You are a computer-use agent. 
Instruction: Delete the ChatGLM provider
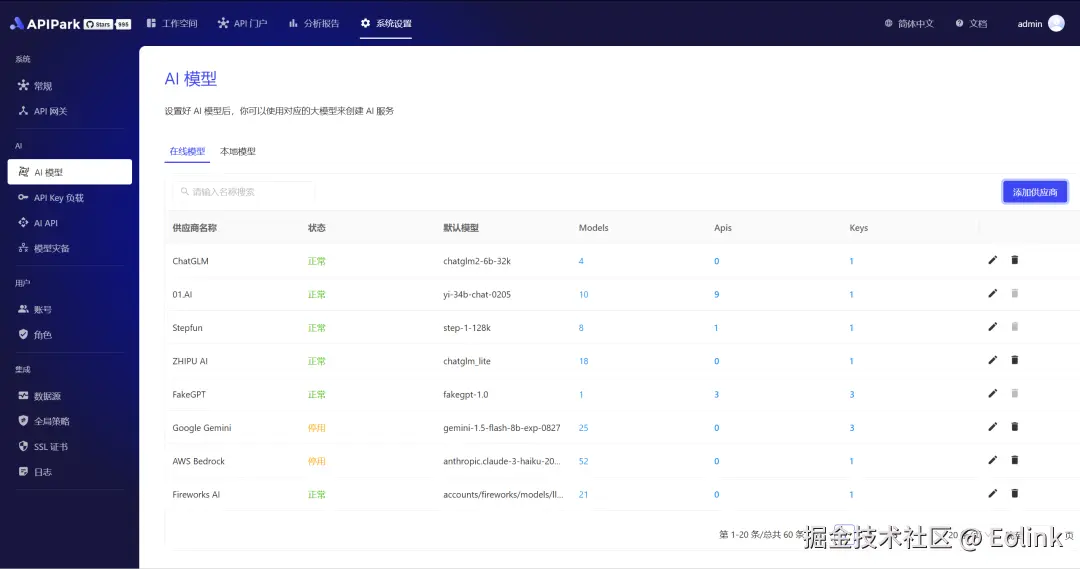click(1015, 260)
